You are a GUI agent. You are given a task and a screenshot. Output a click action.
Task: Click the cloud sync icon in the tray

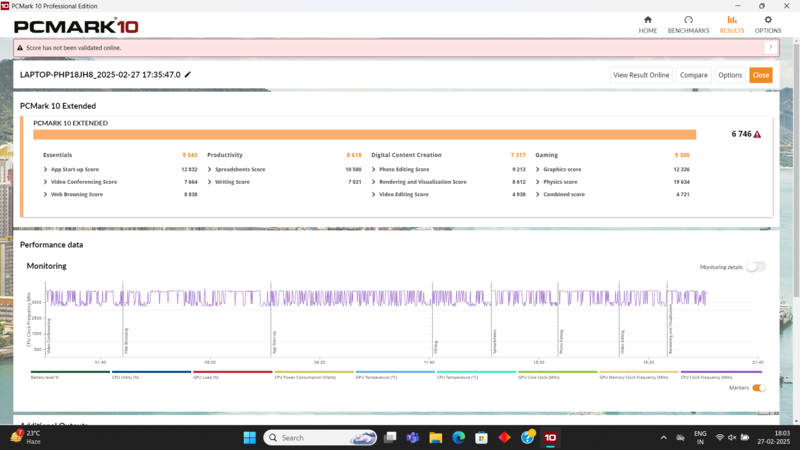pyautogui.click(x=680, y=438)
